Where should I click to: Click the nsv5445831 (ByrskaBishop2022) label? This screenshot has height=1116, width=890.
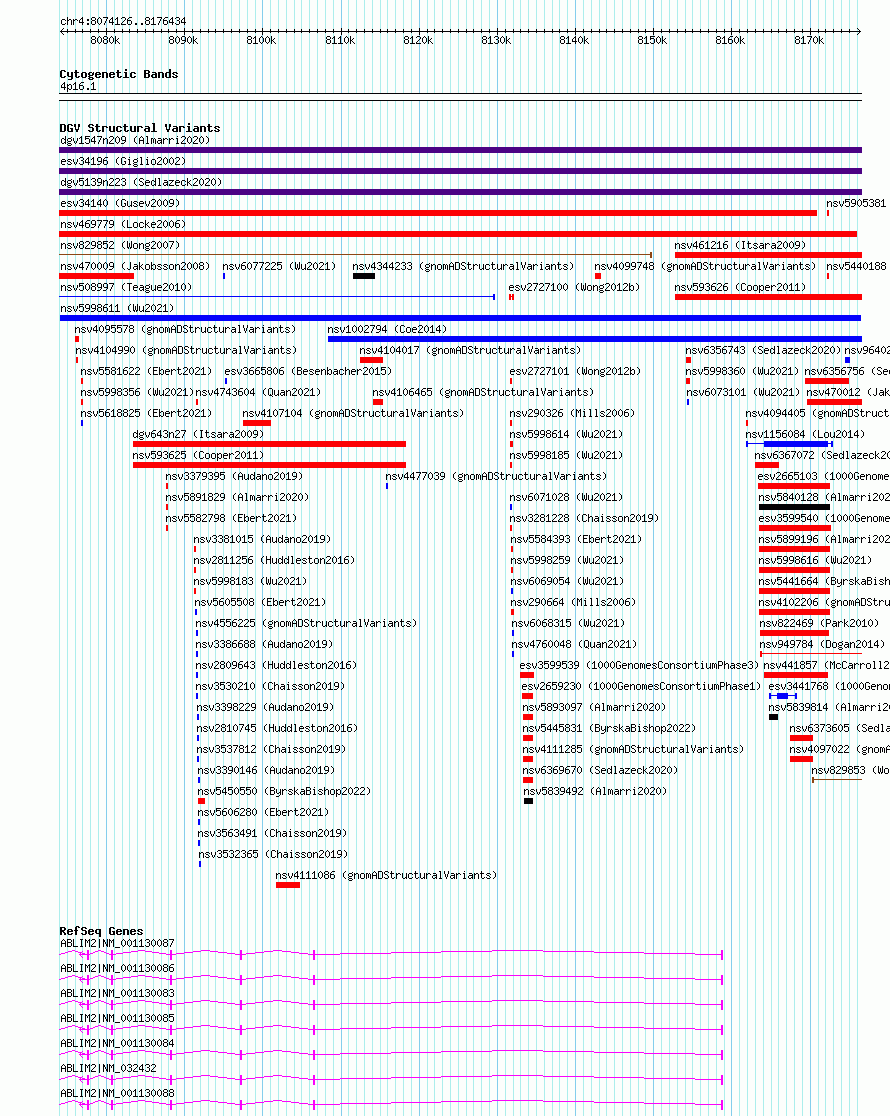pos(609,728)
